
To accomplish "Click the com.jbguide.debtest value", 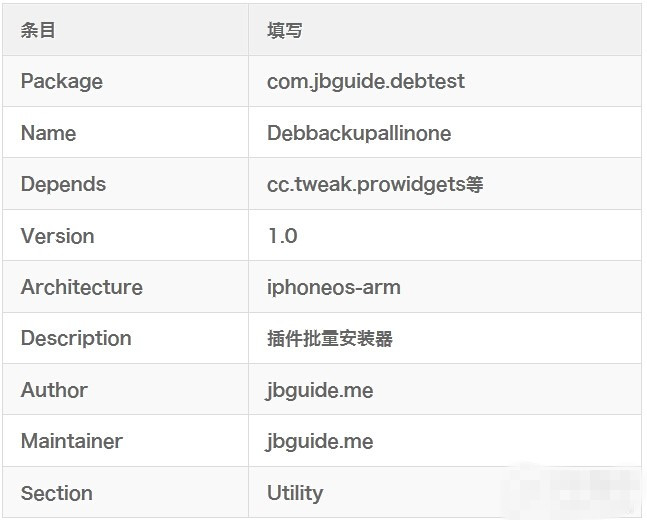I will pos(365,81).
